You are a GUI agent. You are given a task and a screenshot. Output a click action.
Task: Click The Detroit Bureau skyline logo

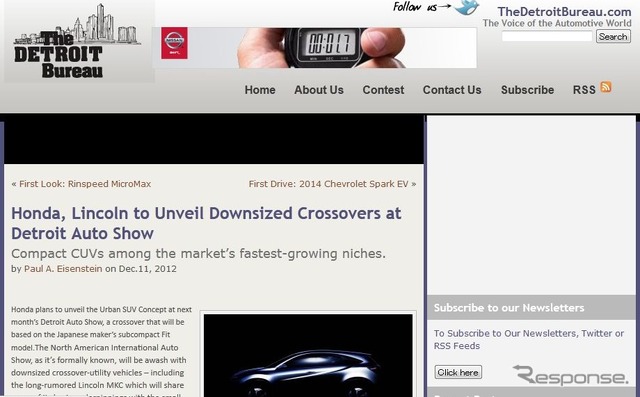(x=78, y=41)
